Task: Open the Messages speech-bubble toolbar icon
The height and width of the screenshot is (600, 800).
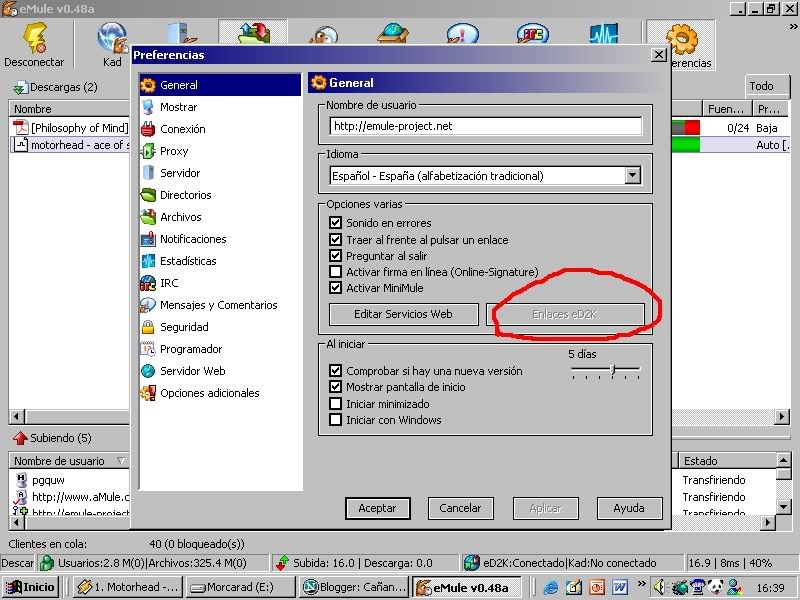Action: coord(463,34)
